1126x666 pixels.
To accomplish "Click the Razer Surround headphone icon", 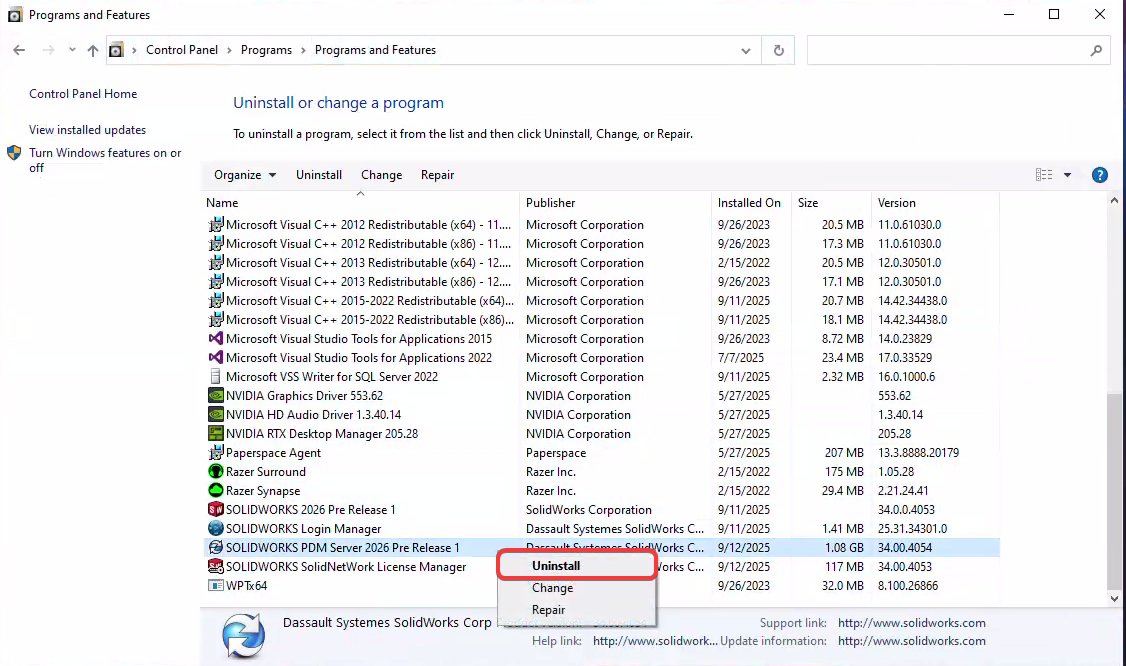I will tap(215, 471).
